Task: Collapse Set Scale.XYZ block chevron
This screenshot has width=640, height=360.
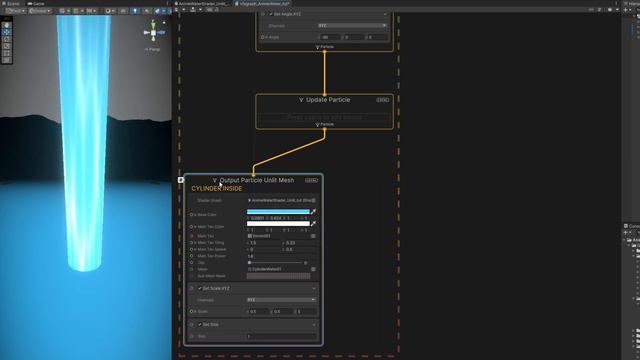Action: [x=314, y=289]
